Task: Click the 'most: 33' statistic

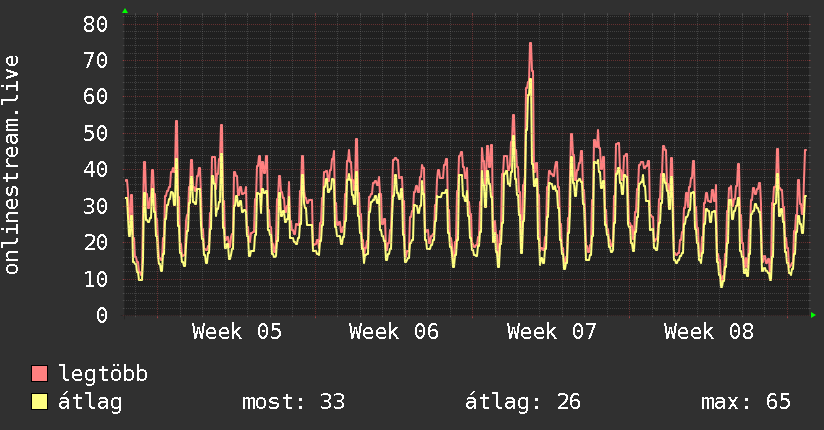Action: 293,402
